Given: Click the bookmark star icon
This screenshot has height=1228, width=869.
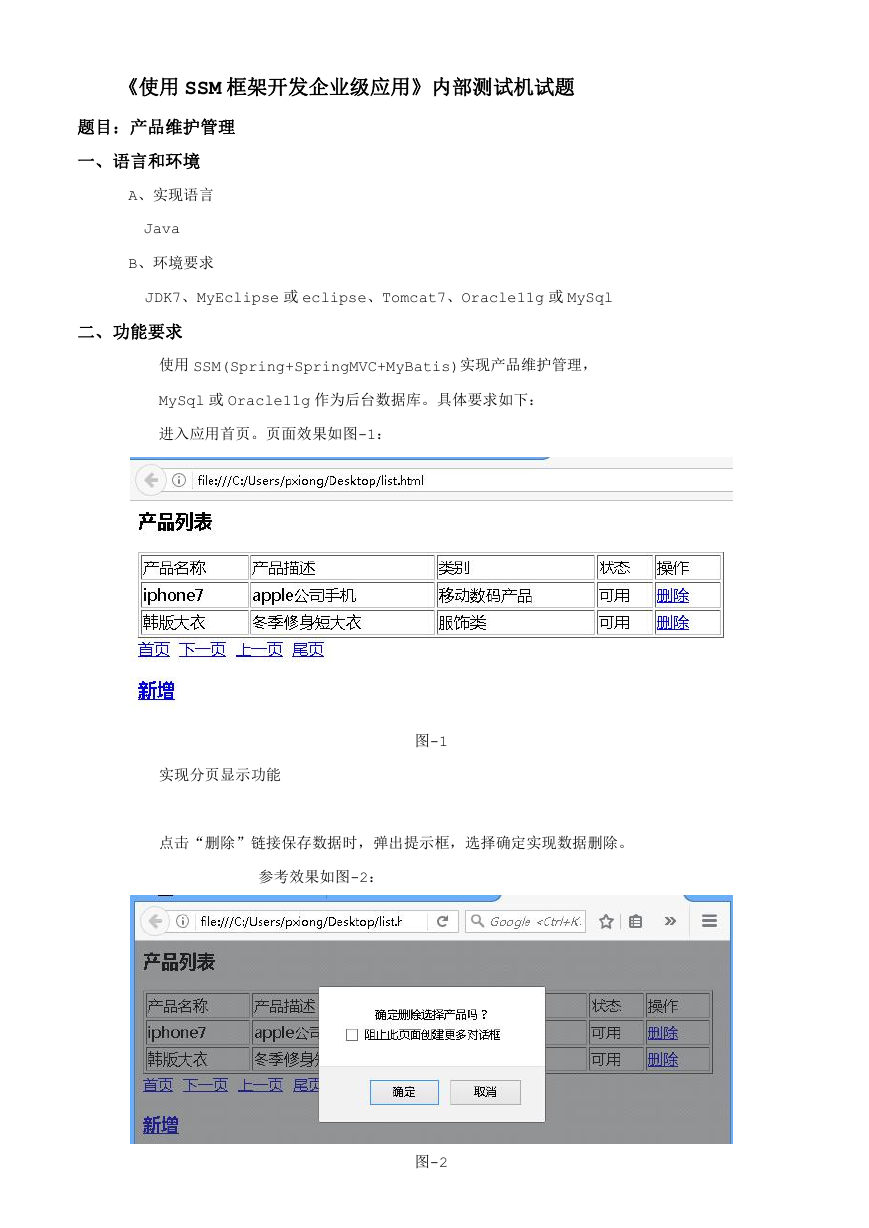Looking at the screenshot, I should (606, 921).
